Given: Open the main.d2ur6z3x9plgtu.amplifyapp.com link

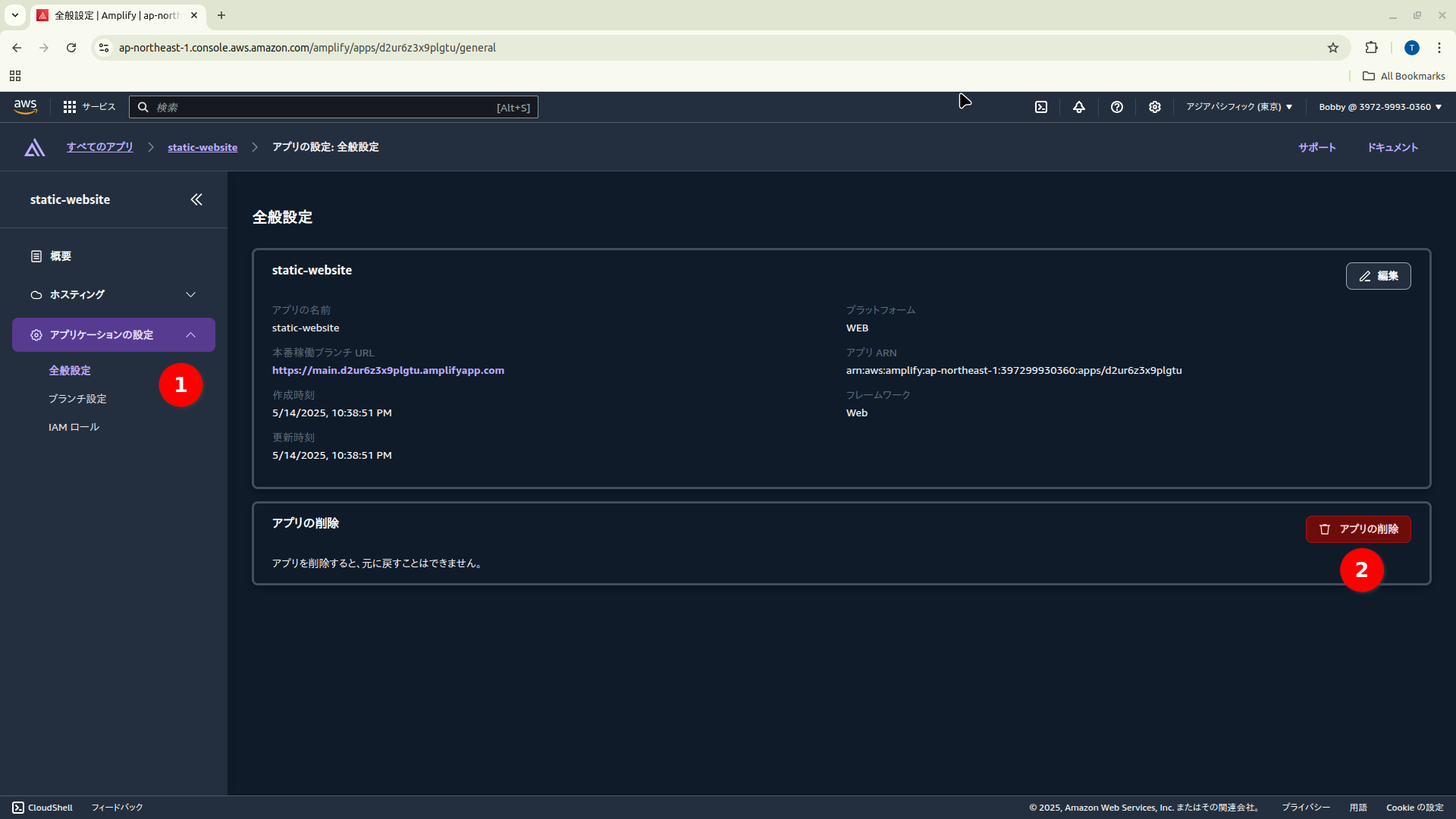Looking at the screenshot, I should tap(388, 370).
